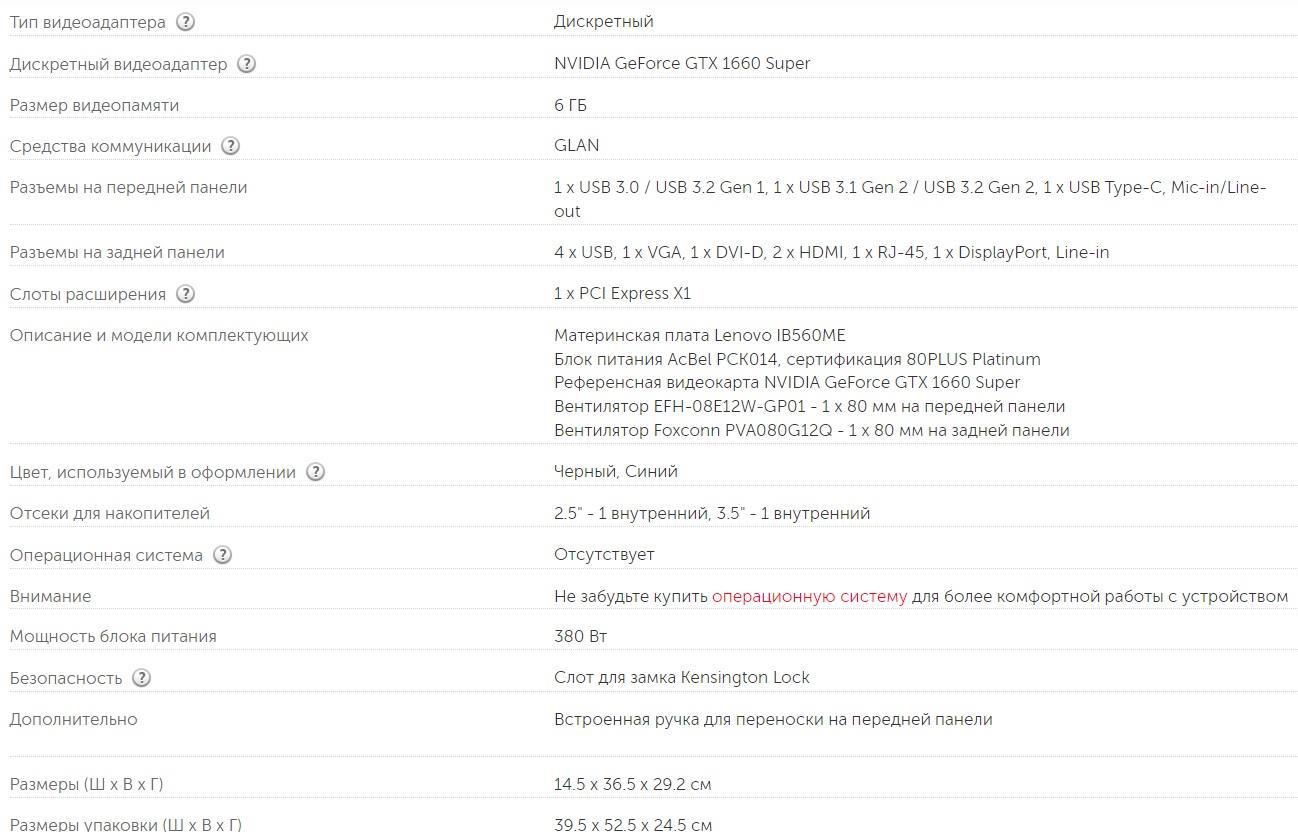Show the Безопасность help question mark
1298x832 pixels.
point(141,678)
